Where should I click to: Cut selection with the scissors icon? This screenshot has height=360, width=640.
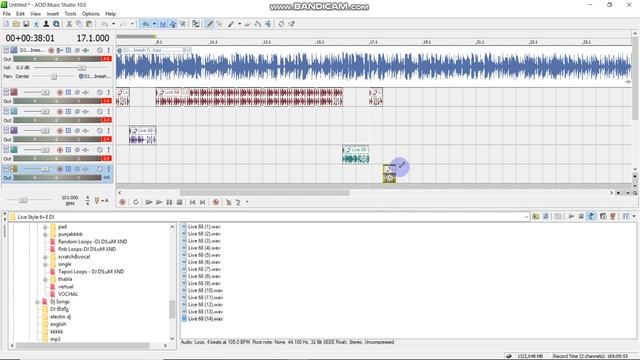(69, 24)
